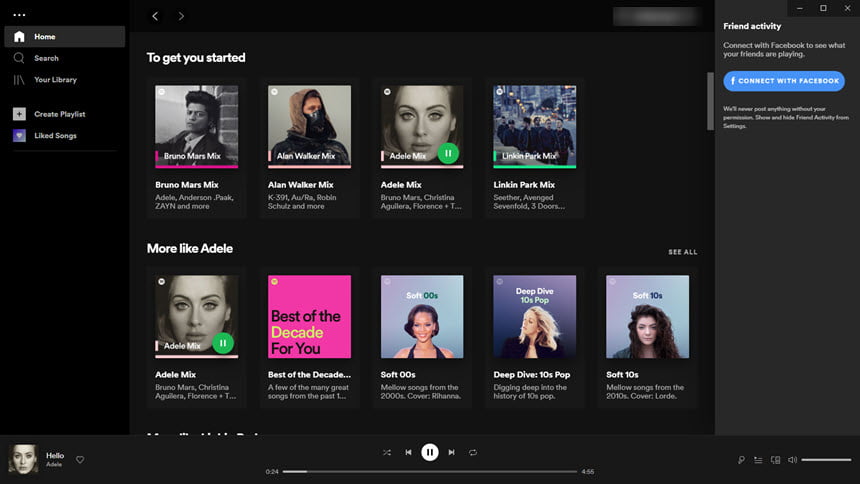Click To get you started heading
This screenshot has height=484, width=860.
point(196,58)
